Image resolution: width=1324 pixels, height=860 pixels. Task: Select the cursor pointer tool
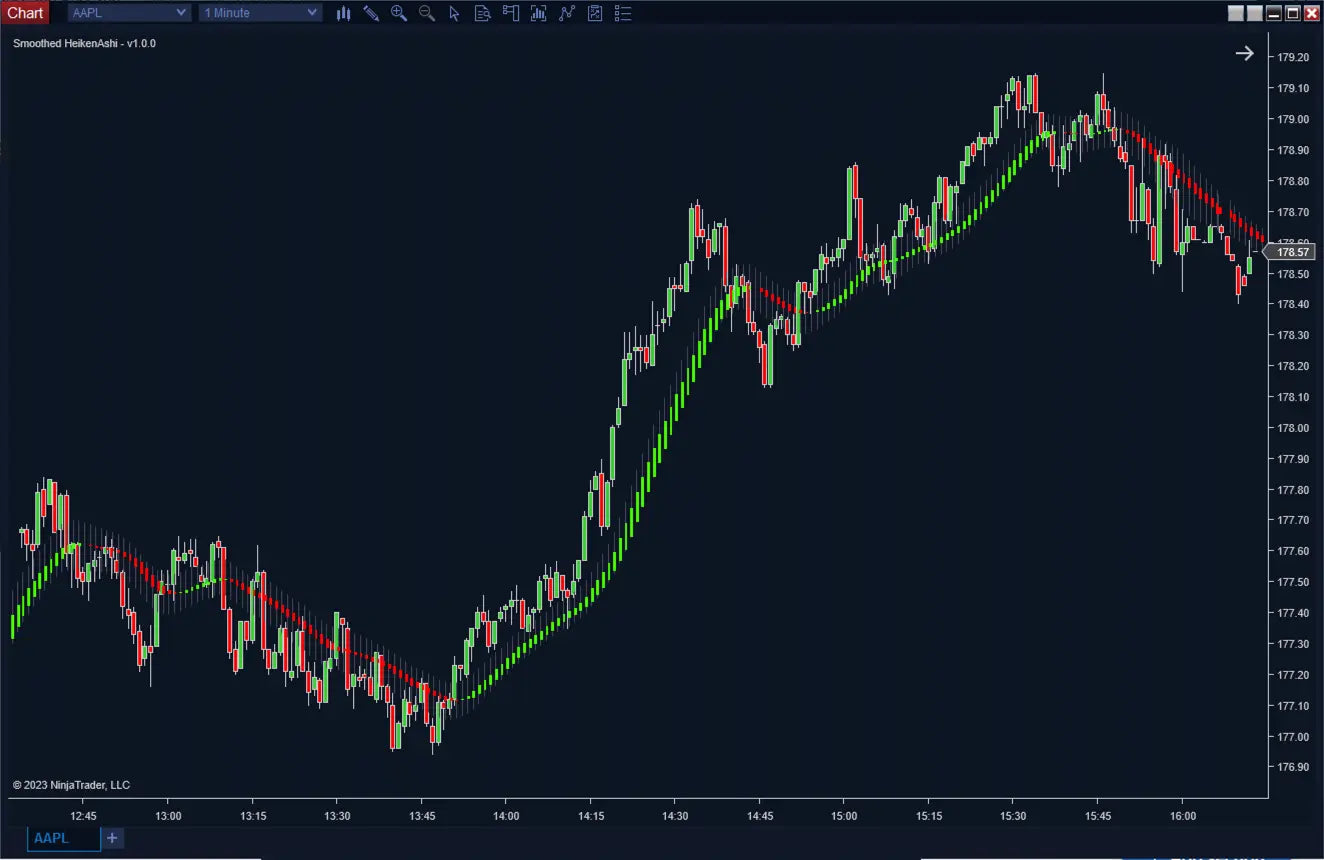tap(455, 13)
